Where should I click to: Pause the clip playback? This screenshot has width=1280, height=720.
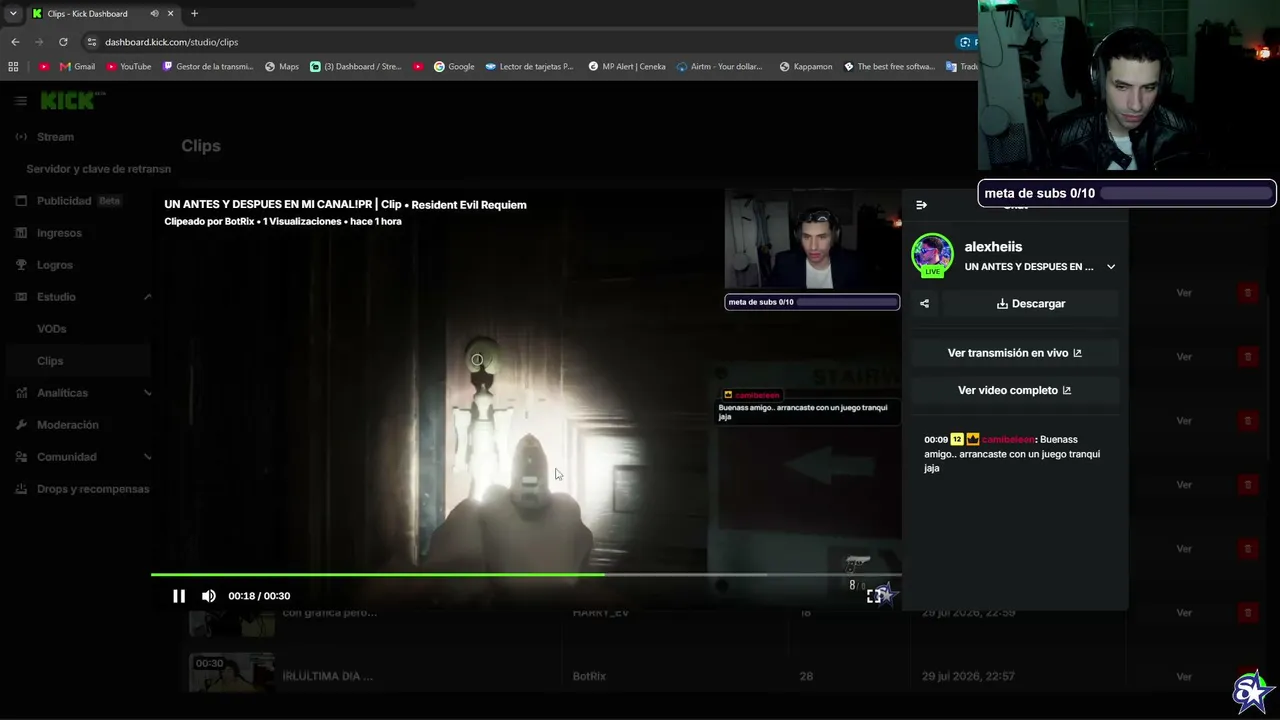coord(179,596)
